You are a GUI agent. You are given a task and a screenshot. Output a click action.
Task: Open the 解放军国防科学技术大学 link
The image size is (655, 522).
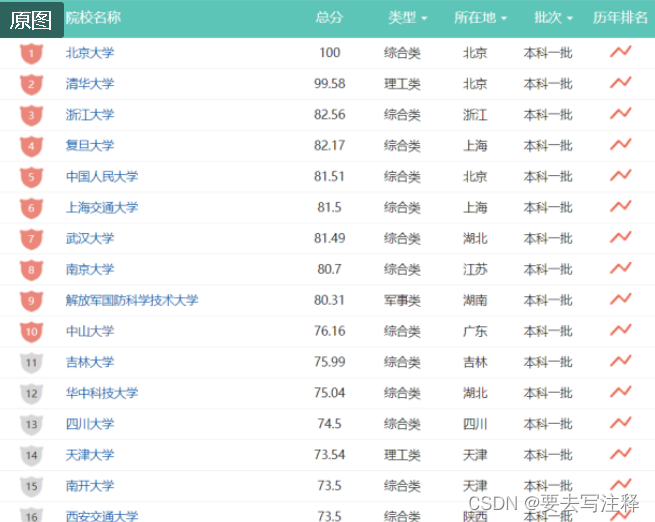click(x=132, y=300)
